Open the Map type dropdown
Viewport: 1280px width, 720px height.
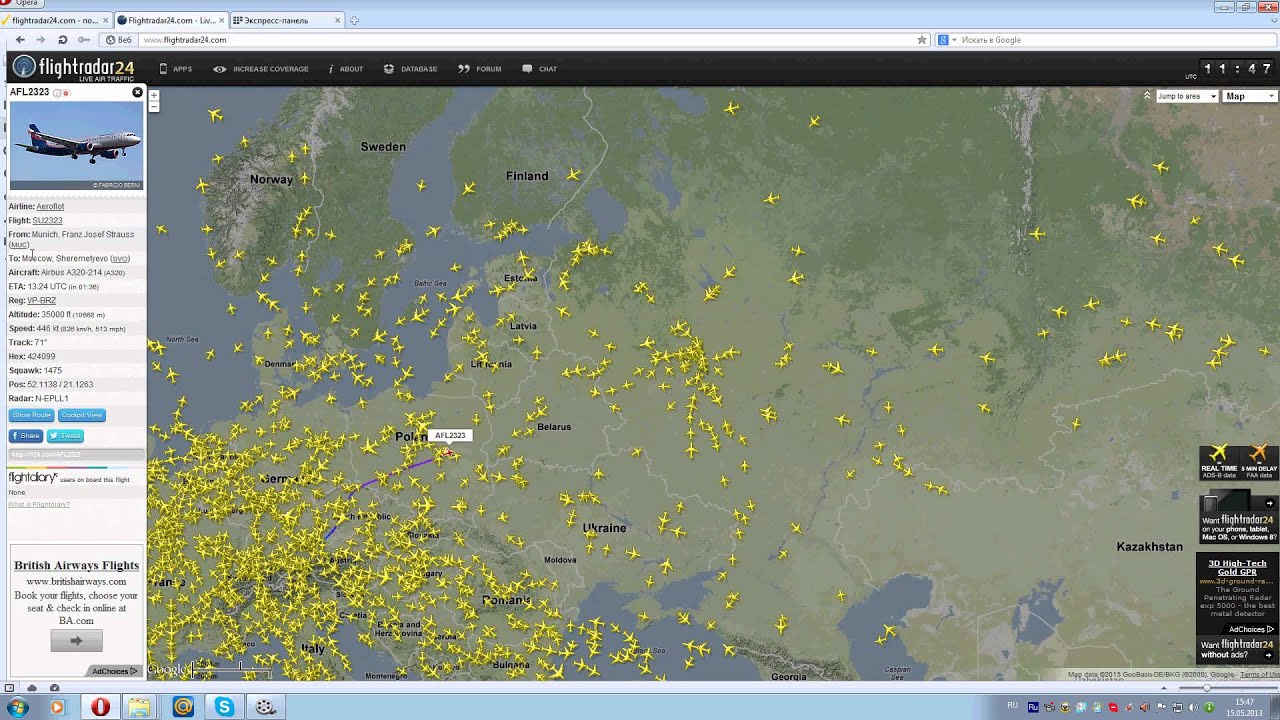point(1250,96)
